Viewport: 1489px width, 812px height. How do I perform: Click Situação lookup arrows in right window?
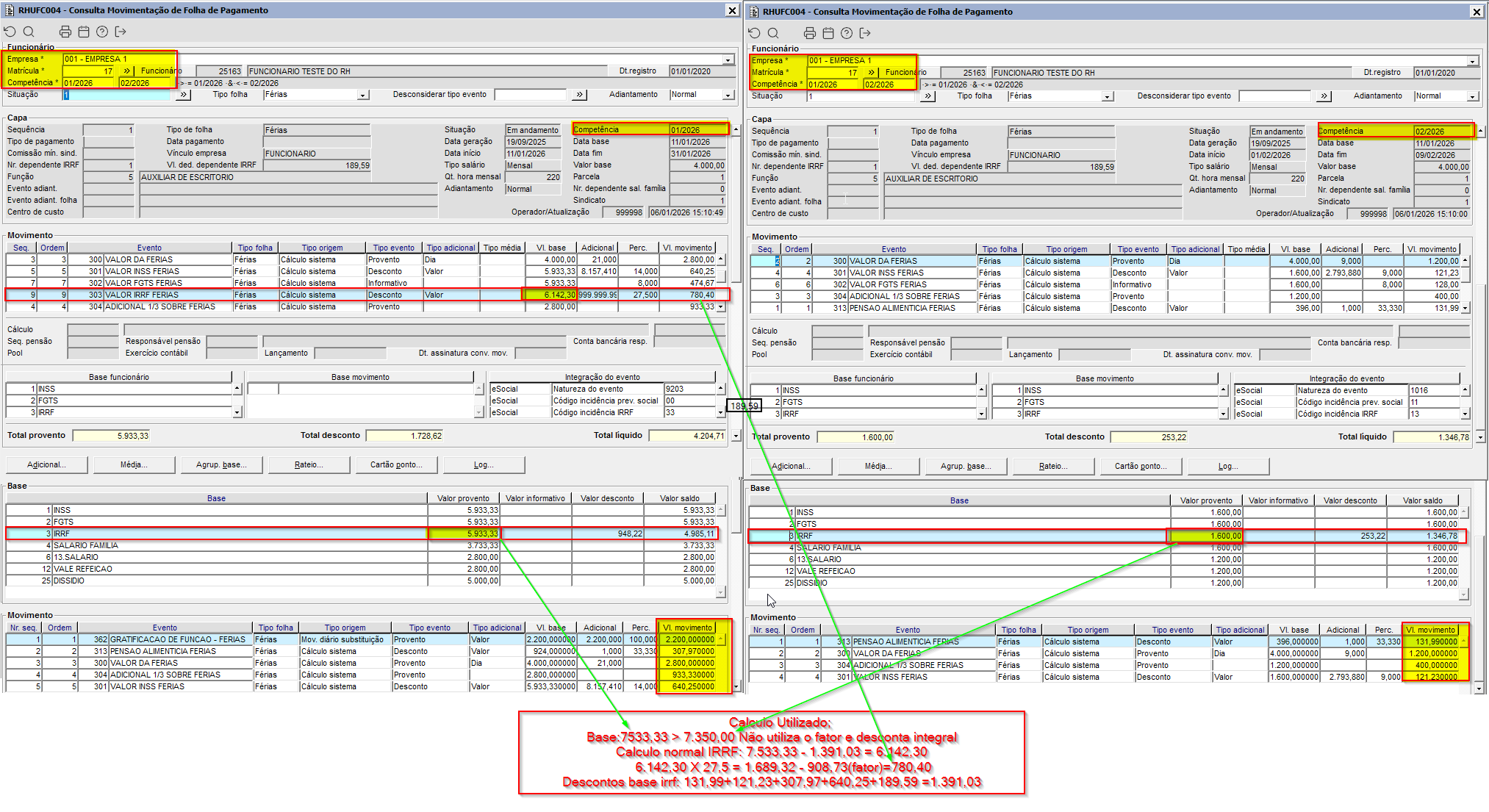click(x=928, y=96)
